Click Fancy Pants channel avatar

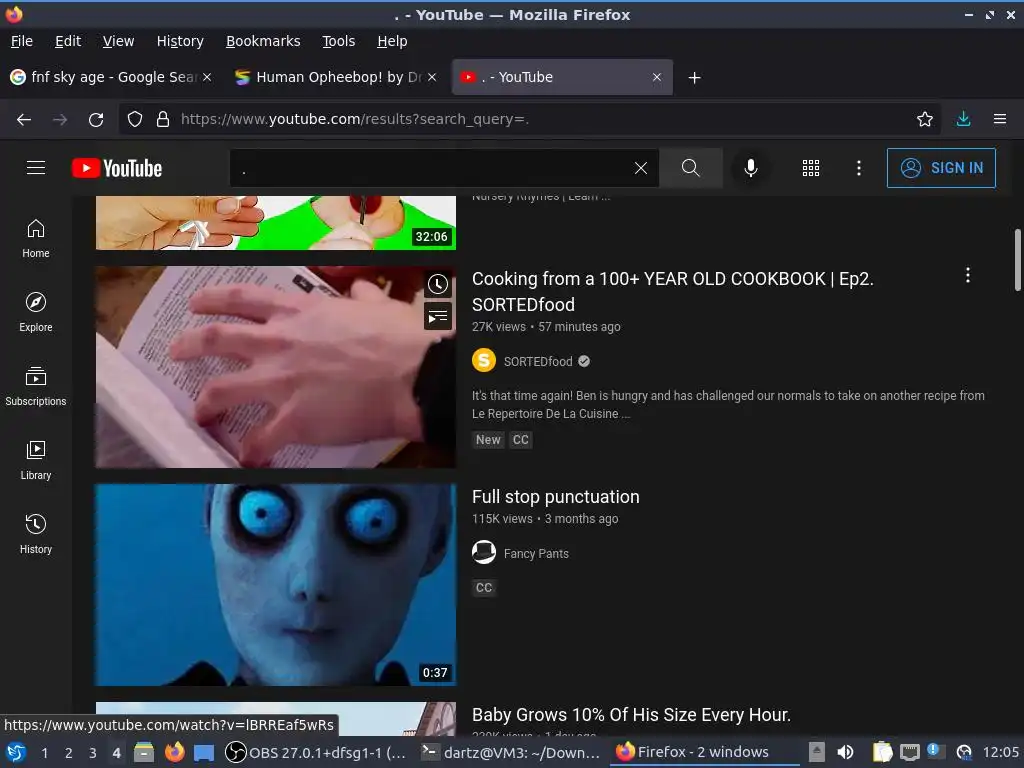point(484,552)
